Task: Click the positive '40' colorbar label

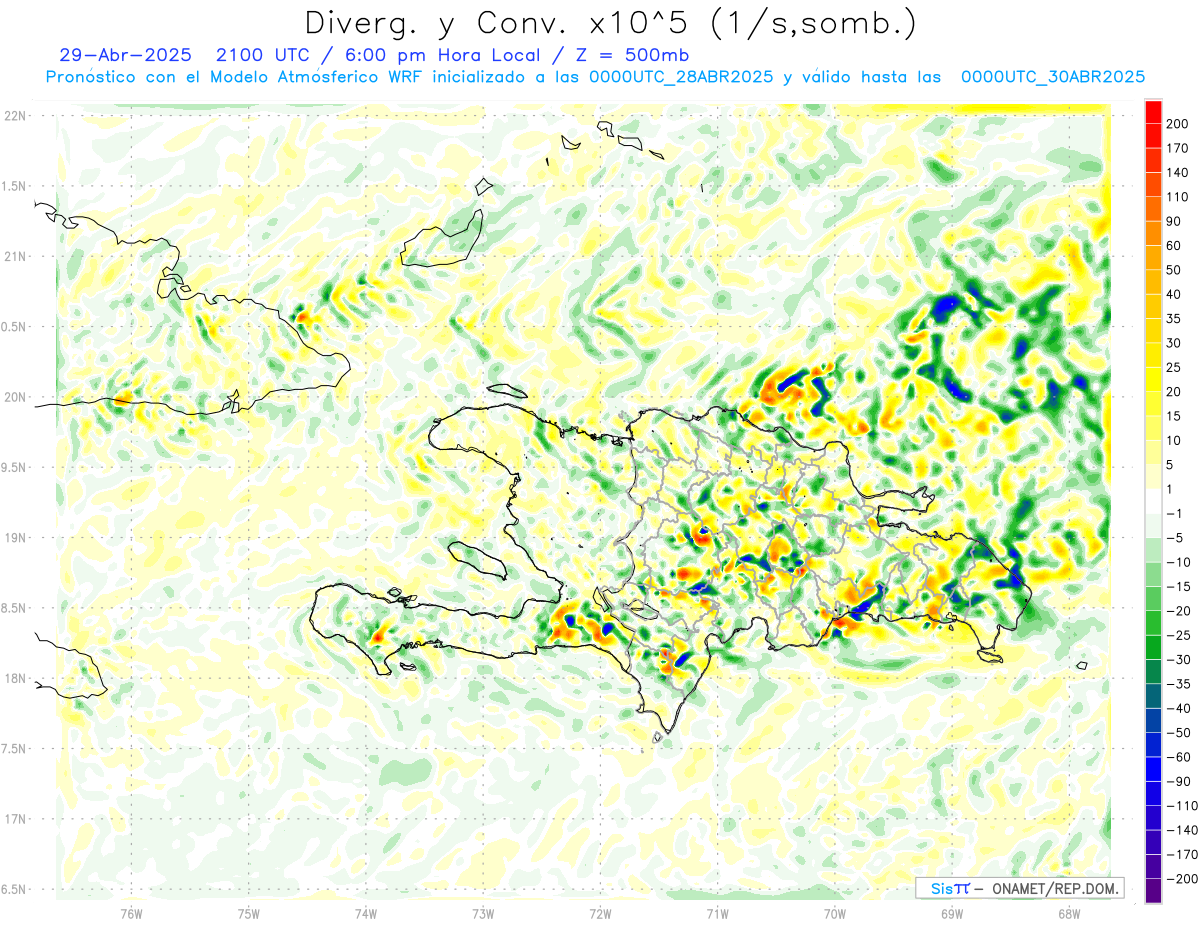Action: (1174, 294)
